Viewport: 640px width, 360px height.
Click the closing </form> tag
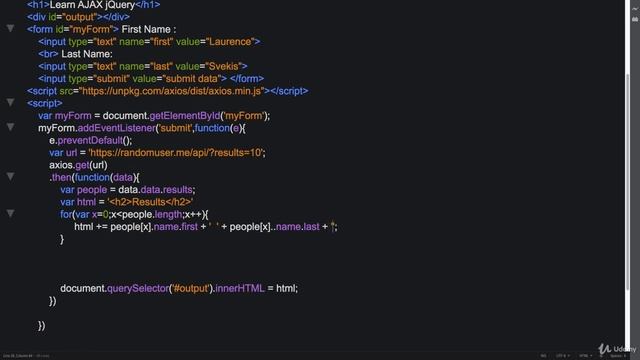(x=247, y=78)
